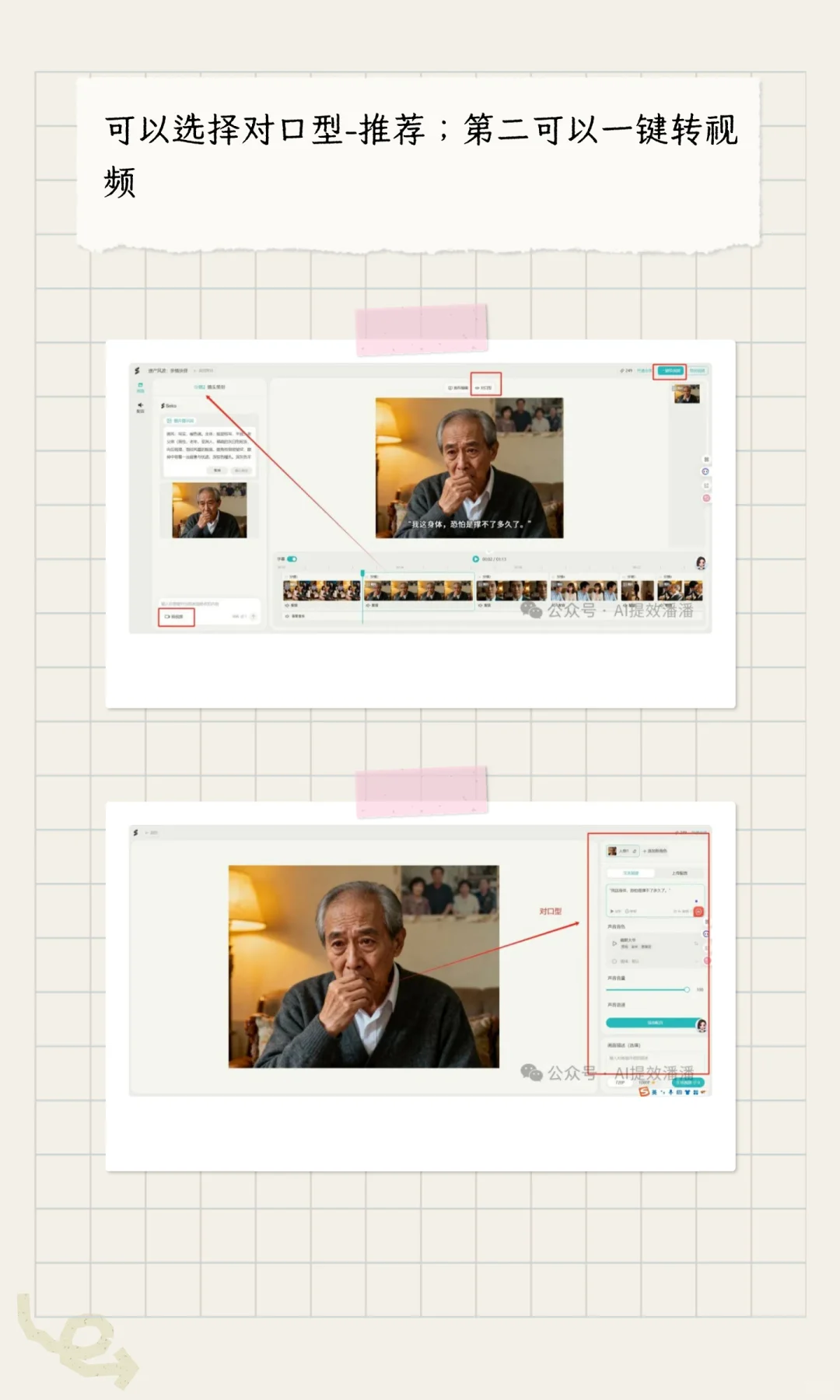Click the small play icon inside dialogue box
This screenshot has width=840, height=1400.
(x=612, y=911)
